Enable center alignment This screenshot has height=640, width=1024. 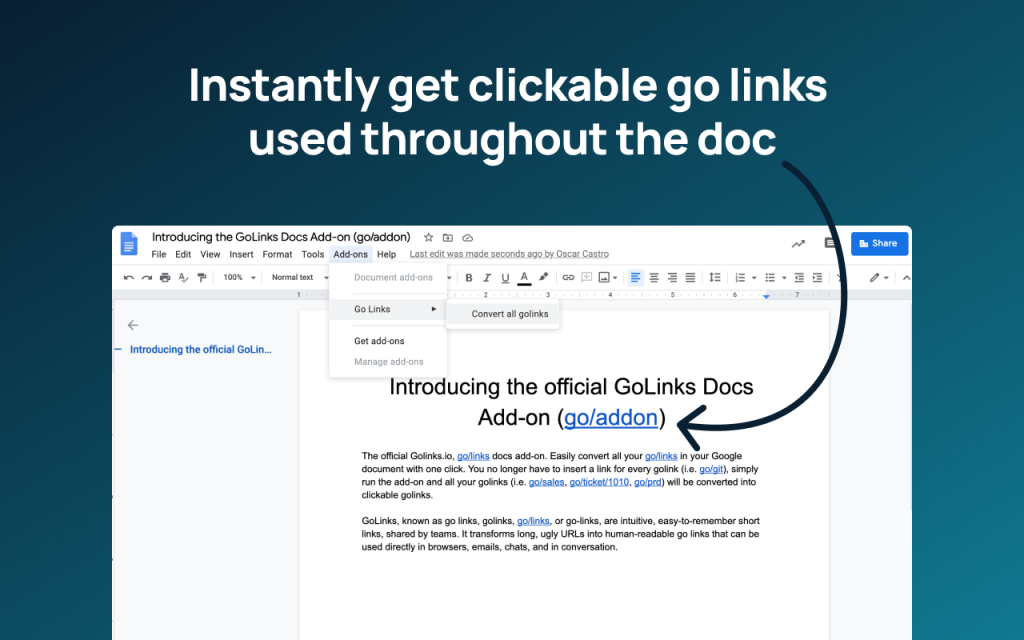(x=654, y=278)
